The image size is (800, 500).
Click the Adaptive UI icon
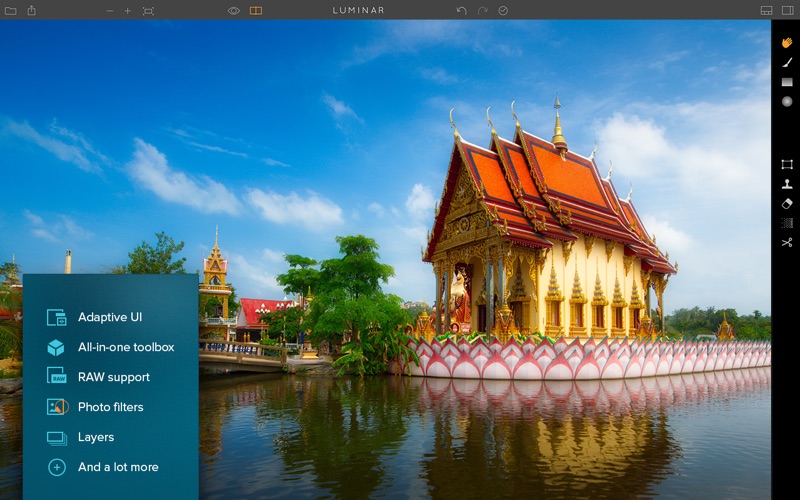[57, 317]
